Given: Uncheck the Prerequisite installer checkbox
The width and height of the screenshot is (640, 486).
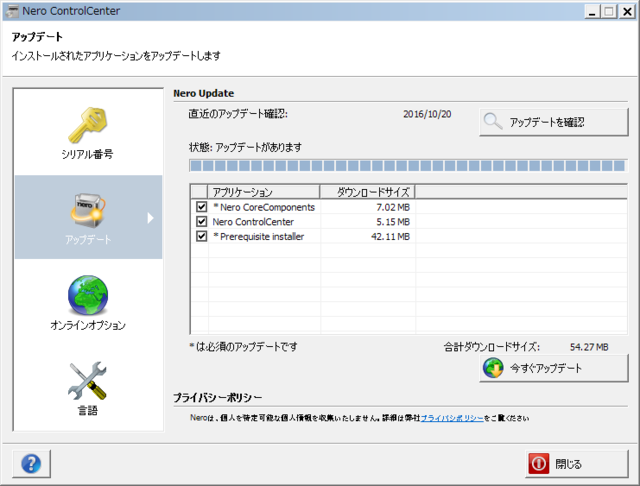Looking at the screenshot, I should coord(201,236).
